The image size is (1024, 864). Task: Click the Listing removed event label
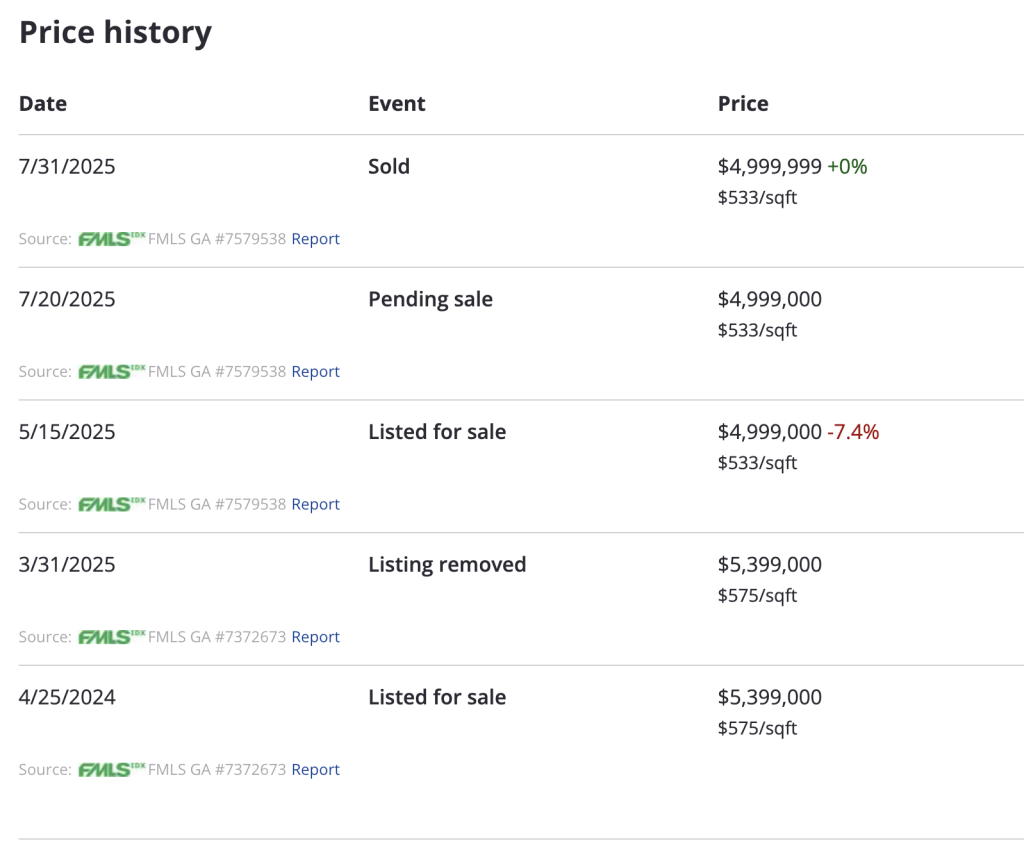coord(447,565)
